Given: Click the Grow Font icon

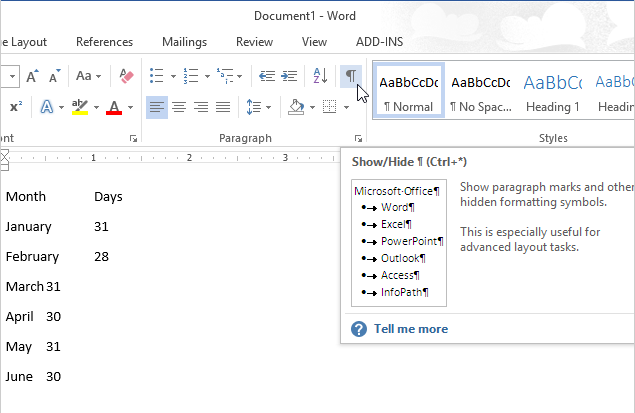Looking at the screenshot, I should pyautogui.click(x=33, y=76).
